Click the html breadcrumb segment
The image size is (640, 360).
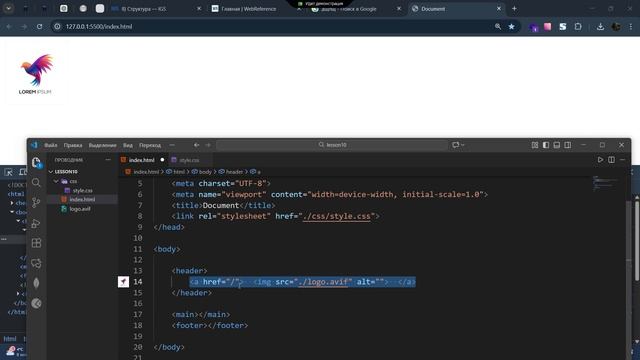pyautogui.click(x=179, y=172)
